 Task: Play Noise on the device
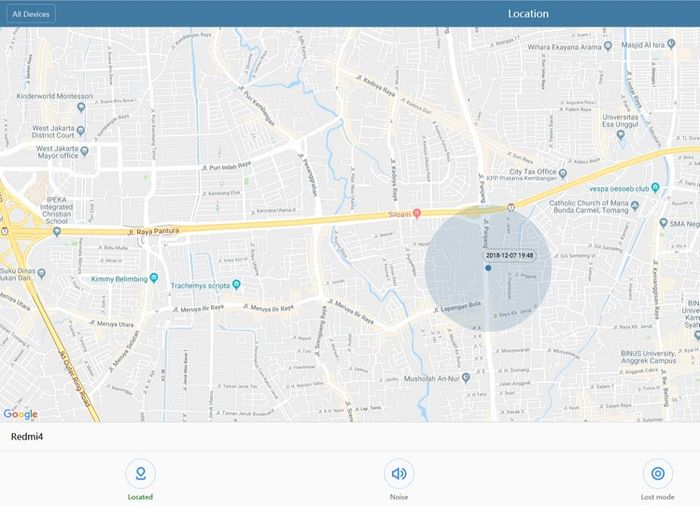(399, 473)
